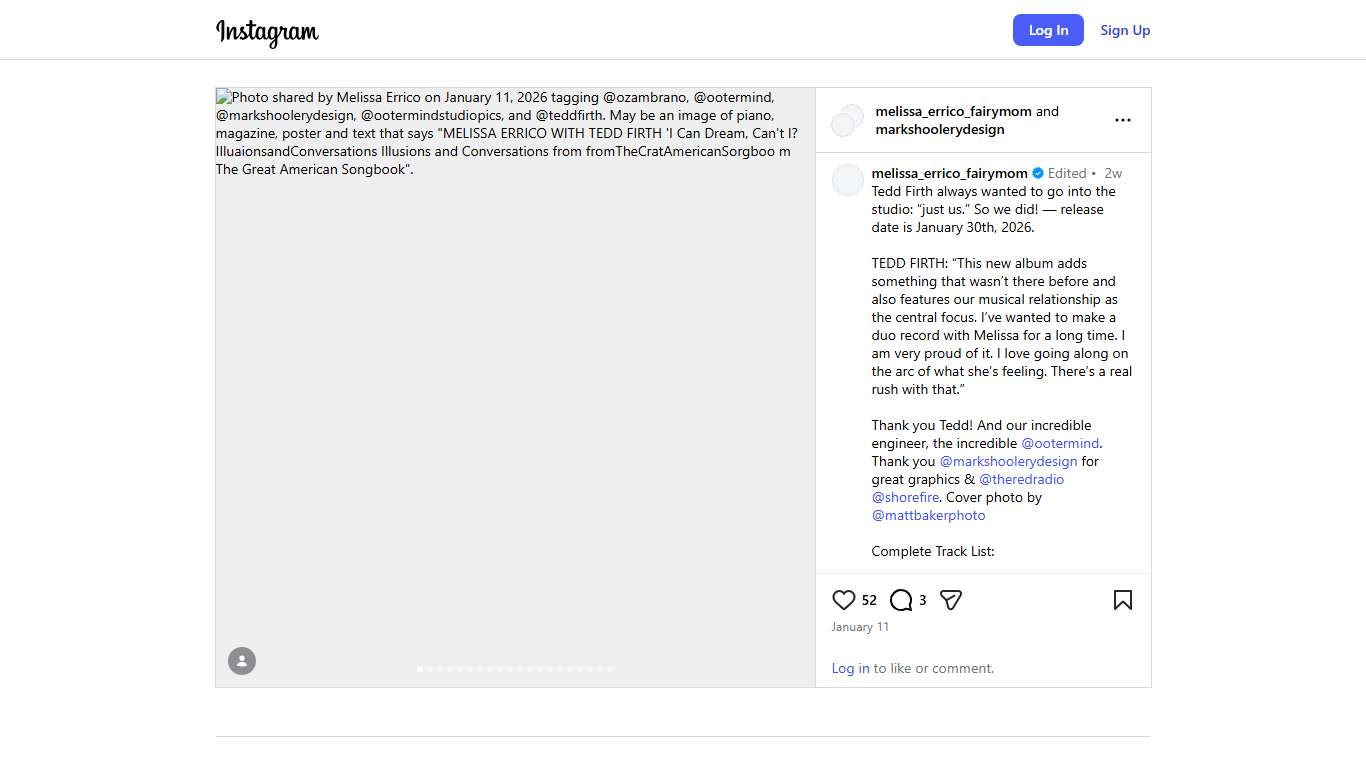Image resolution: width=1366 pixels, height=768 pixels.
Task: Open @mattbakerphoto profile link
Action: (928, 515)
